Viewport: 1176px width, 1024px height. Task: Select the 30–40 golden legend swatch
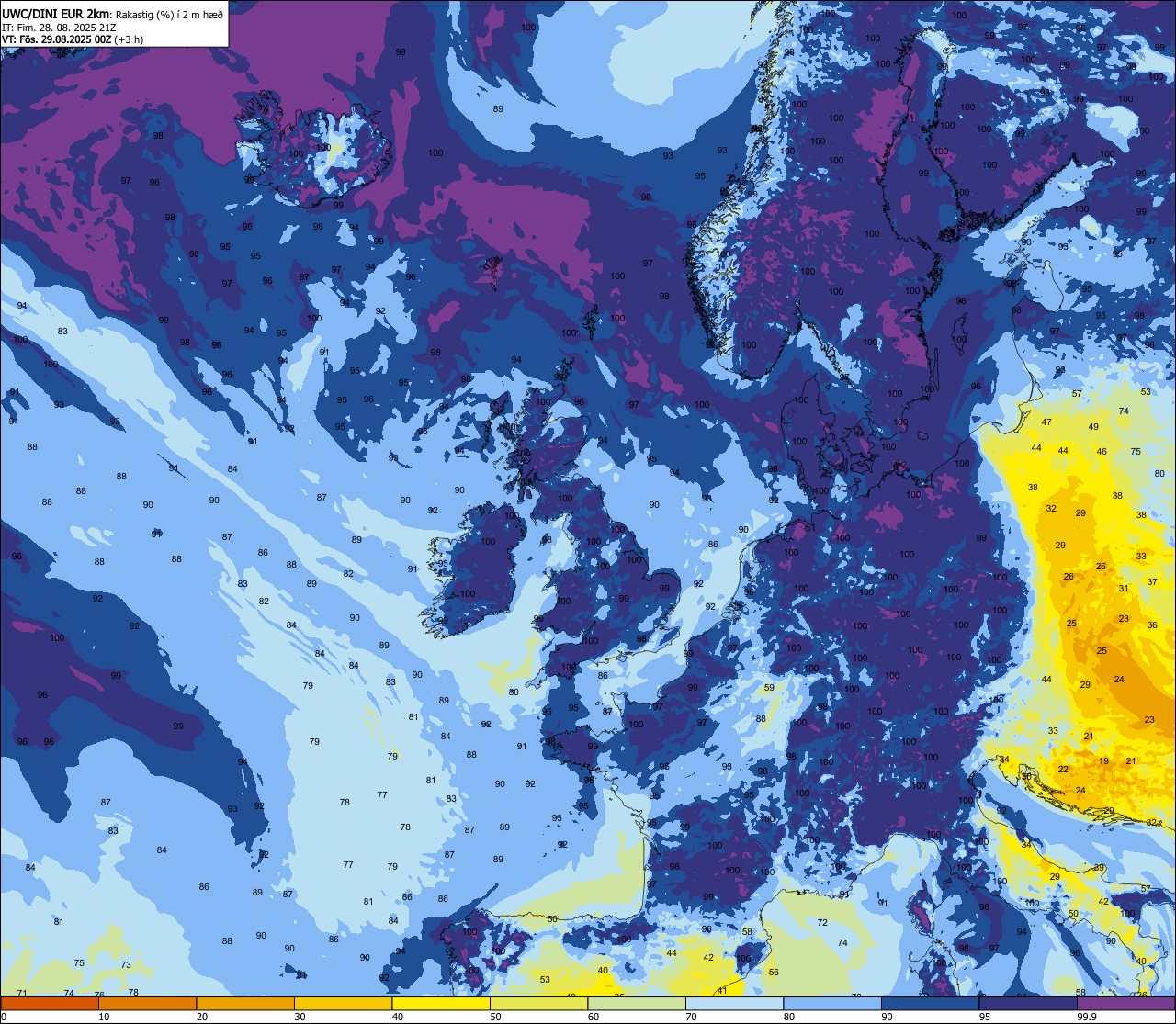[x=343, y=1003]
